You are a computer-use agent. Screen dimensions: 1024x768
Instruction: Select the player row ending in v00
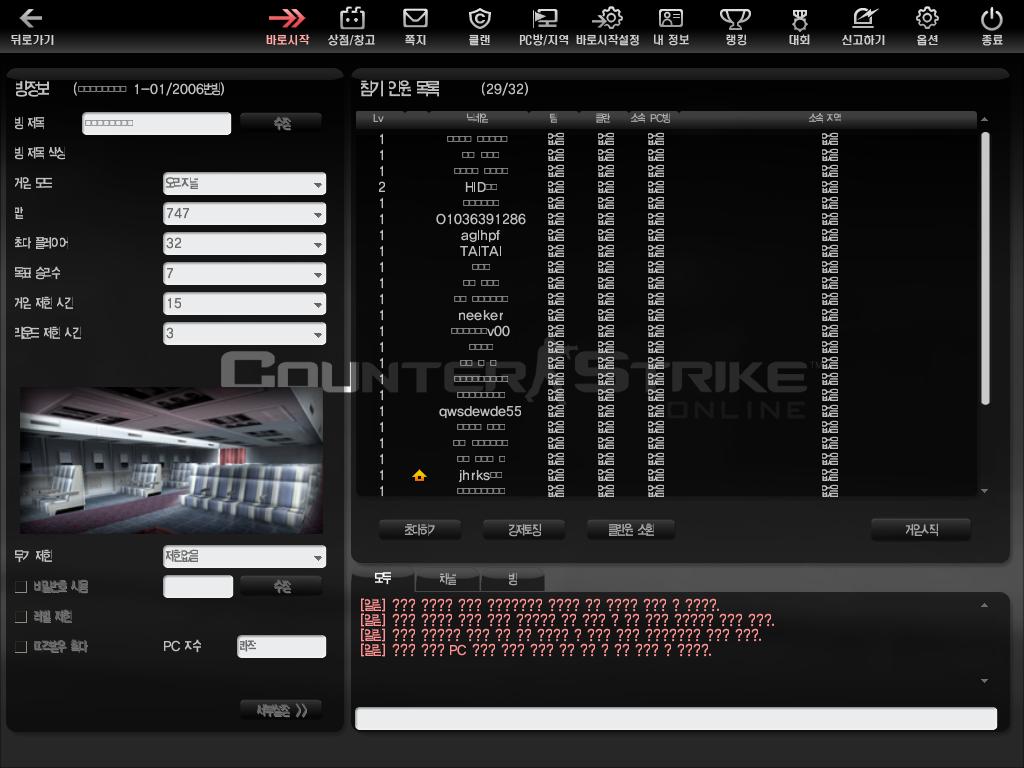coord(666,331)
